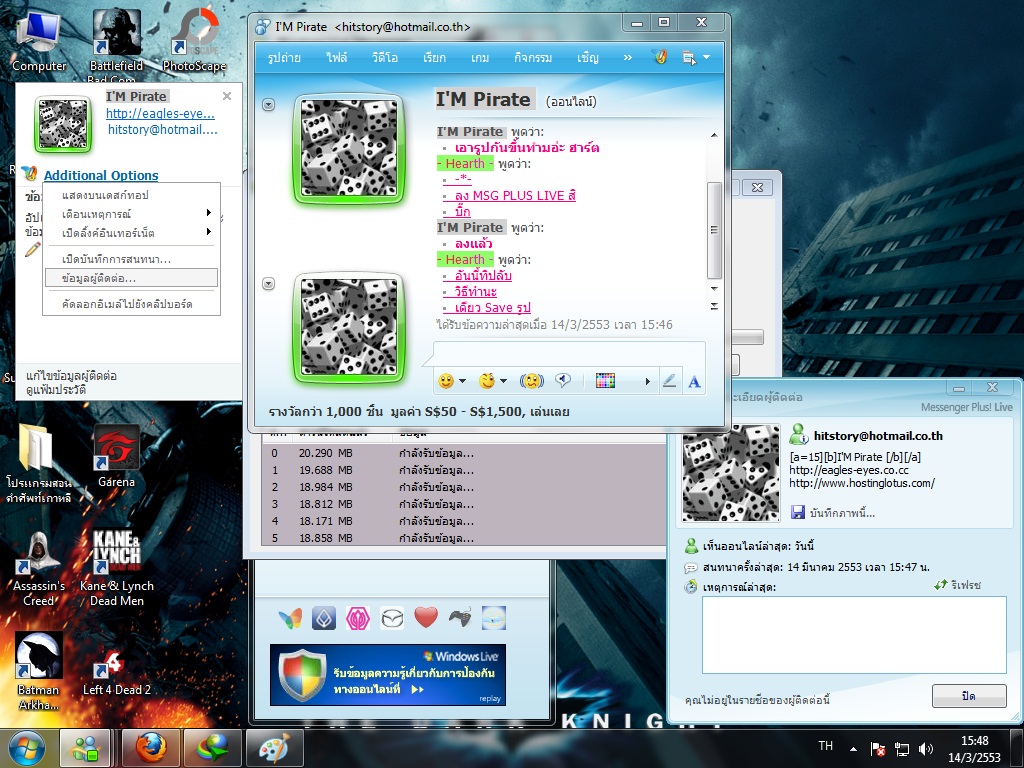Click the game controller icon
1024x768 pixels.
pyautogui.click(x=460, y=617)
